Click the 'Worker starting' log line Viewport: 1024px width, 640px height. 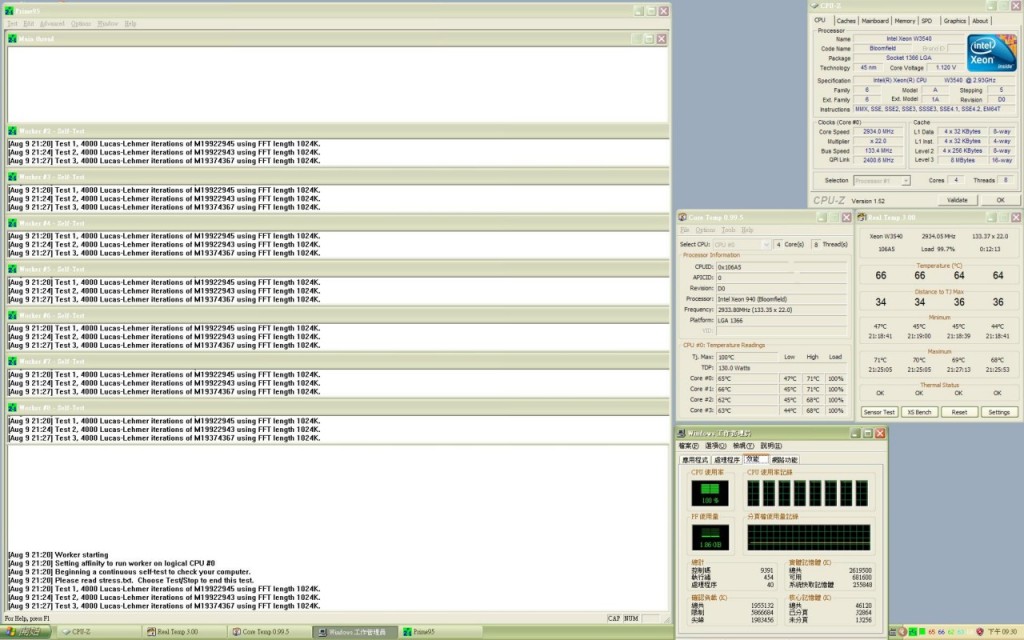58,554
